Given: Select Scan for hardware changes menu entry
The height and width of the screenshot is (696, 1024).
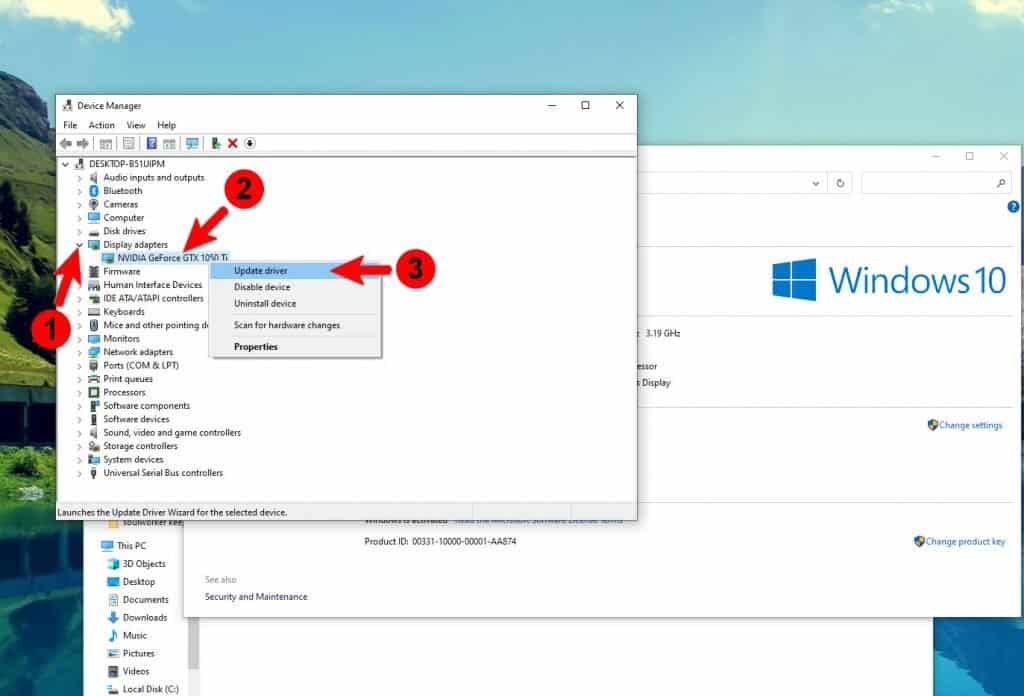Looking at the screenshot, I should coord(295,325).
